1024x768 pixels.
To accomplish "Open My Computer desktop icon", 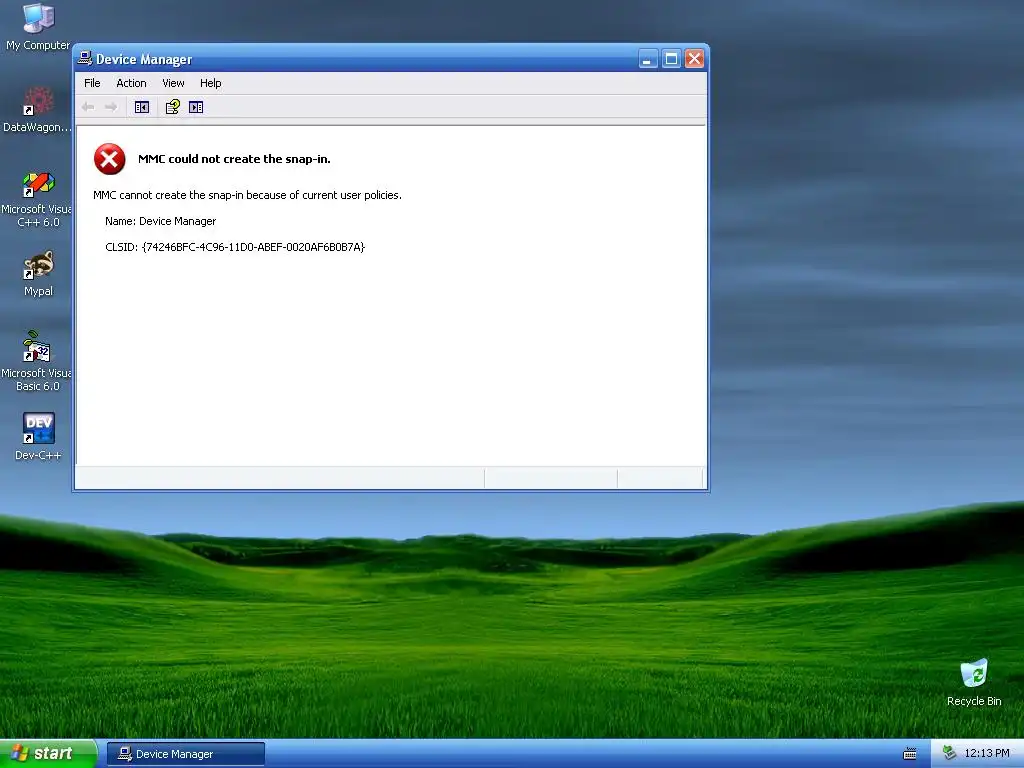I will tap(38, 27).
